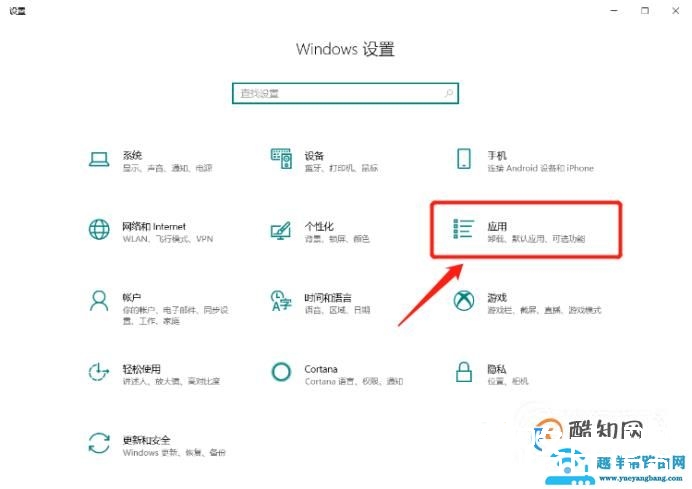Open the 系统 settings category
The width and height of the screenshot is (692, 489).
pyautogui.click(x=132, y=155)
